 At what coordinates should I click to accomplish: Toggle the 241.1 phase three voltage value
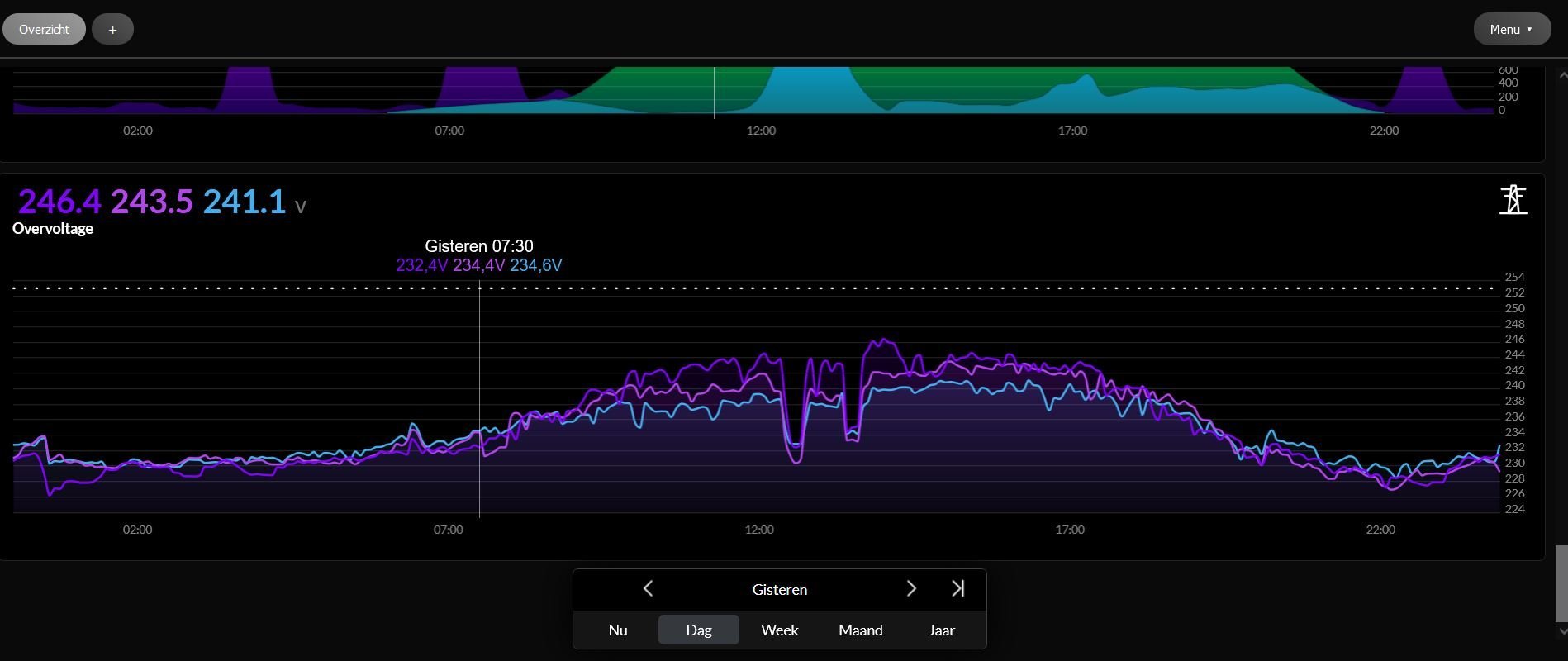coord(245,202)
